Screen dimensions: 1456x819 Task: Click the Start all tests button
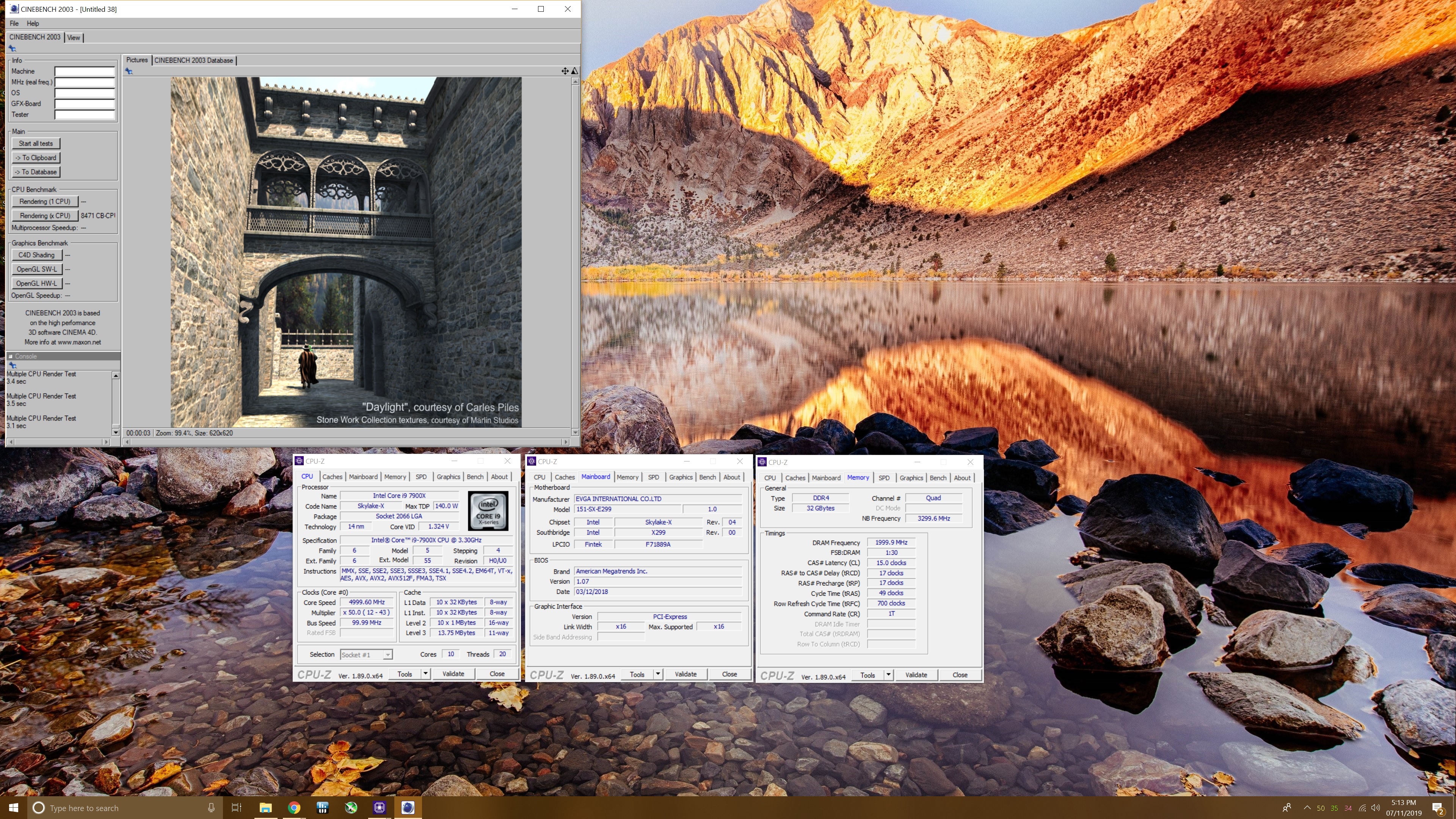(x=36, y=144)
